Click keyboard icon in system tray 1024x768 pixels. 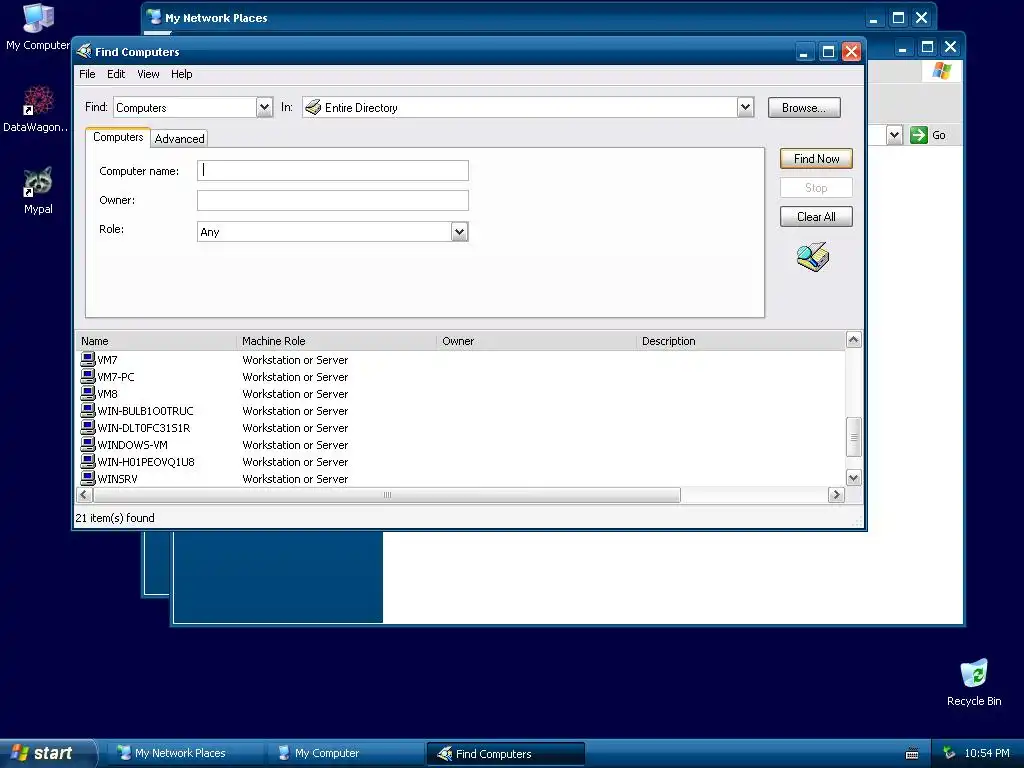(912, 754)
